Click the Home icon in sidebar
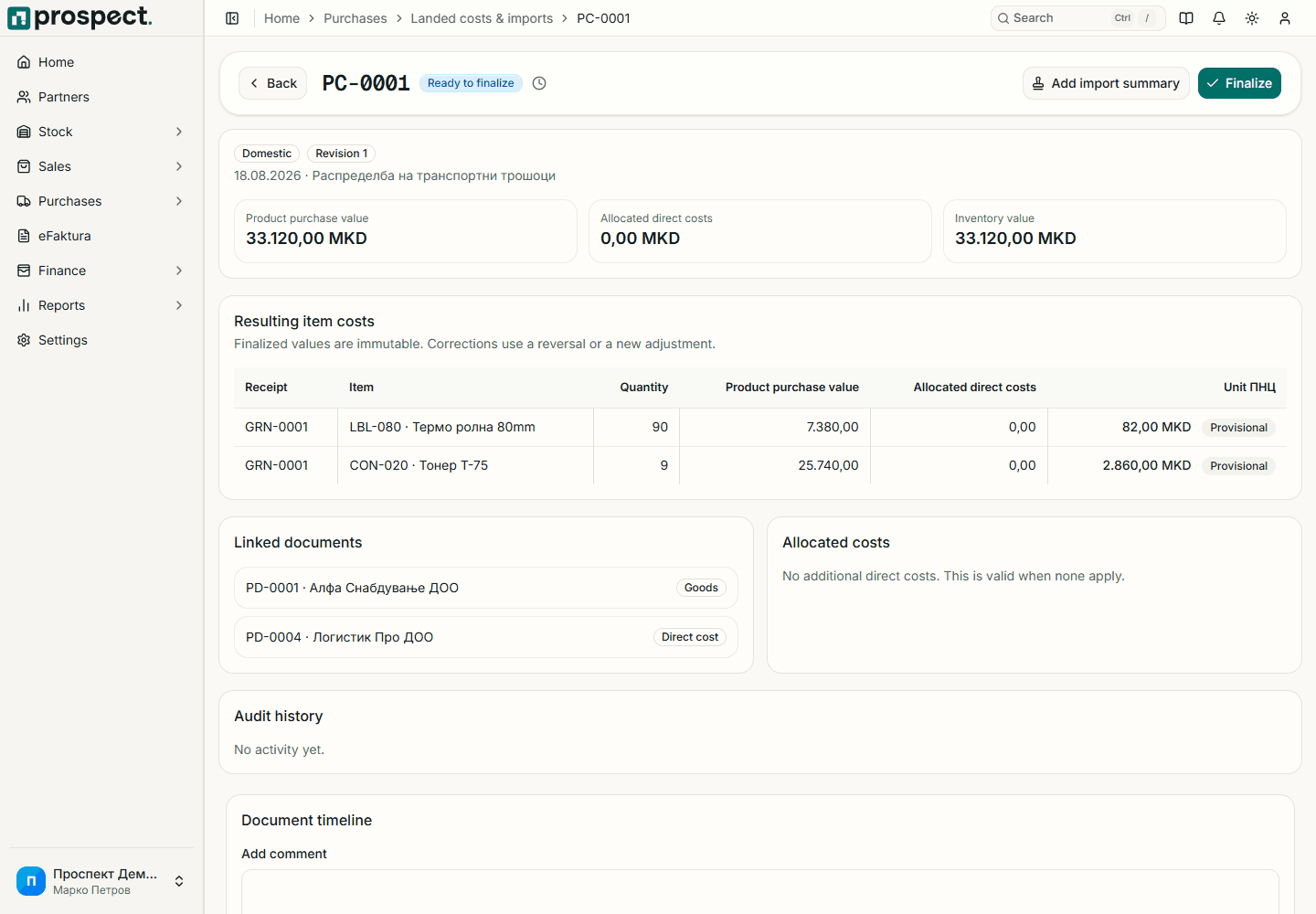Screen dimensions: 1316x914 24,62
